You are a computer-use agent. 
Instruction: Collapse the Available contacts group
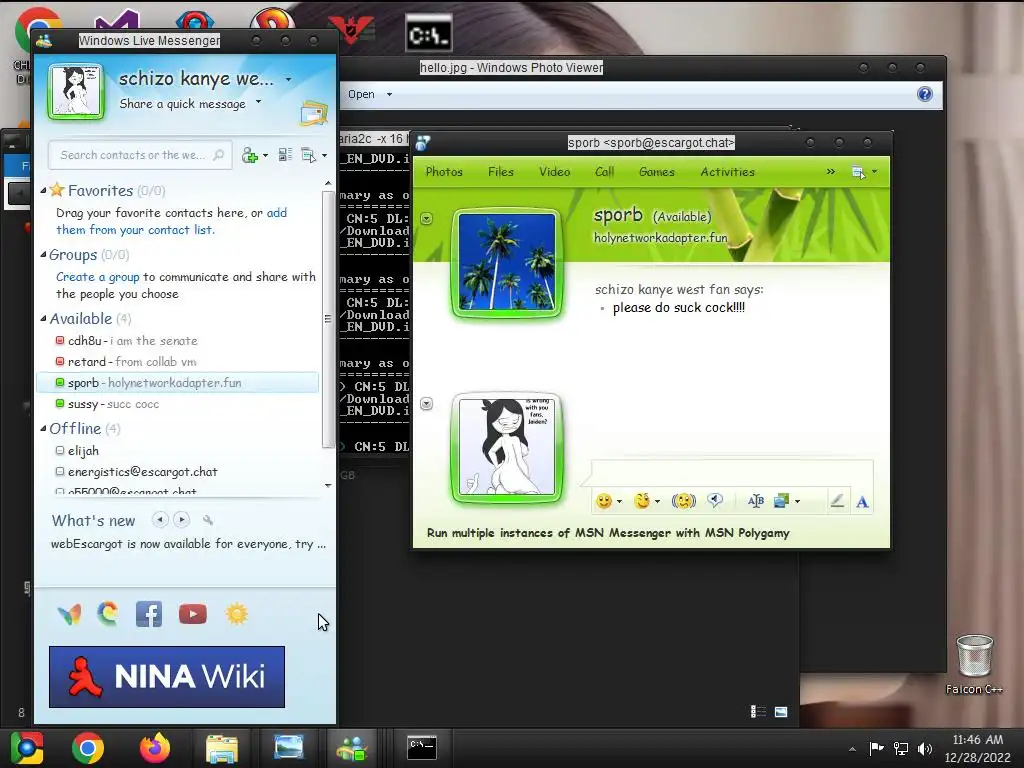pos(43,319)
